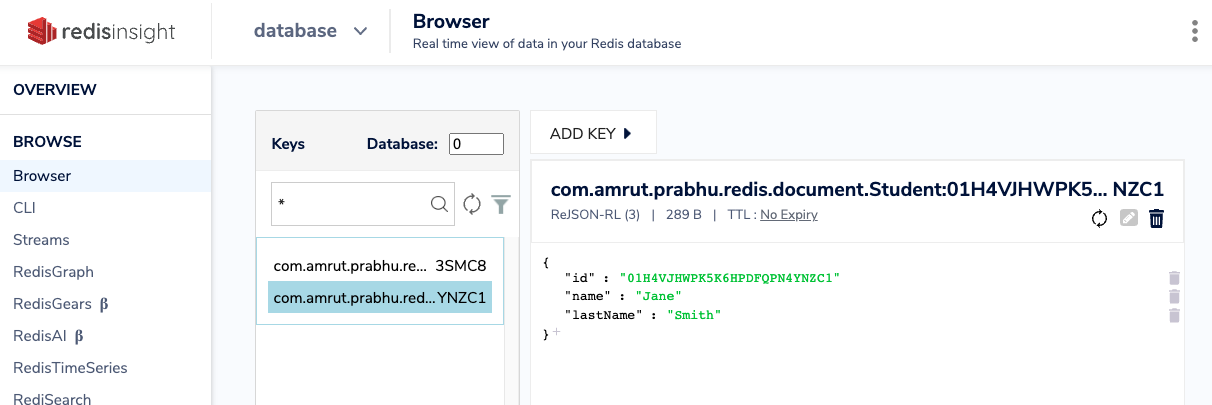Delete the "id" JSON field
The height and width of the screenshot is (405, 1212).
click(x=1175, y=278)
